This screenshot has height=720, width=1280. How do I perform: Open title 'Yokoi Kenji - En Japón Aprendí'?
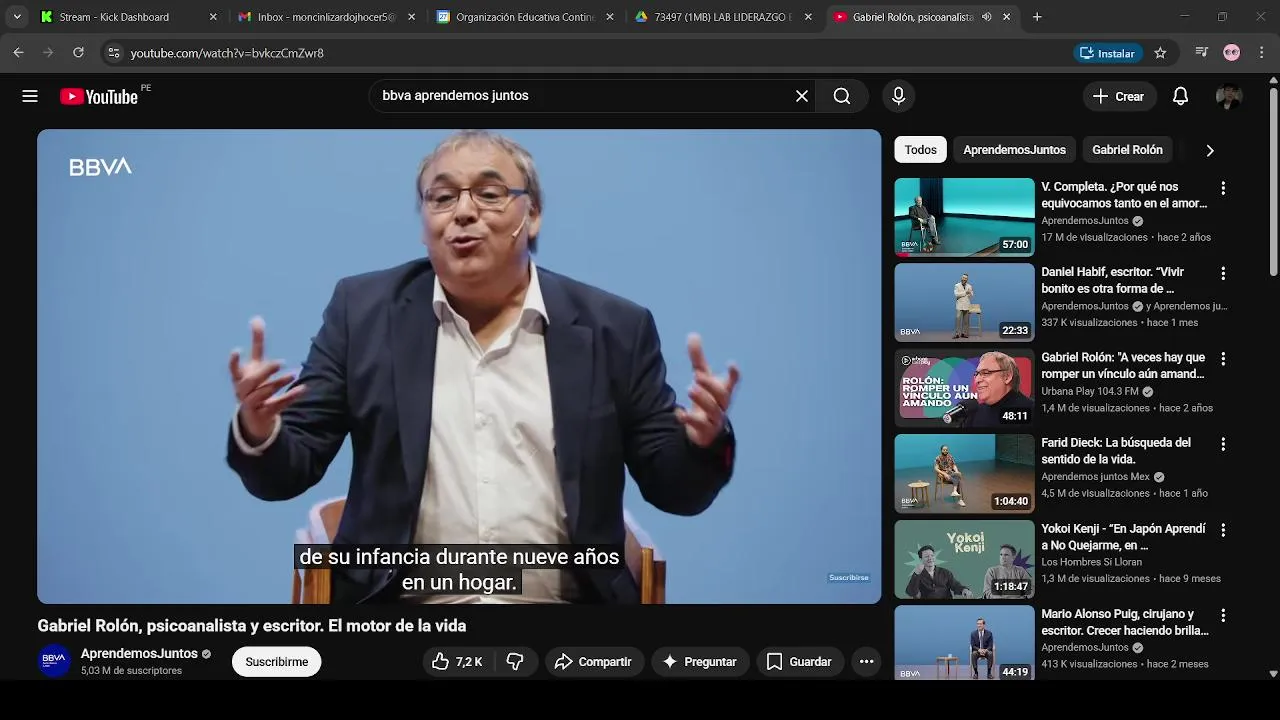pyautogui.click(x=1123, y=537)
